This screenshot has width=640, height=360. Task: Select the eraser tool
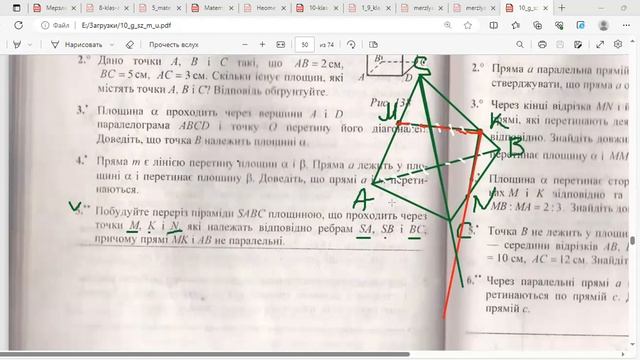[x=129, y=44]
